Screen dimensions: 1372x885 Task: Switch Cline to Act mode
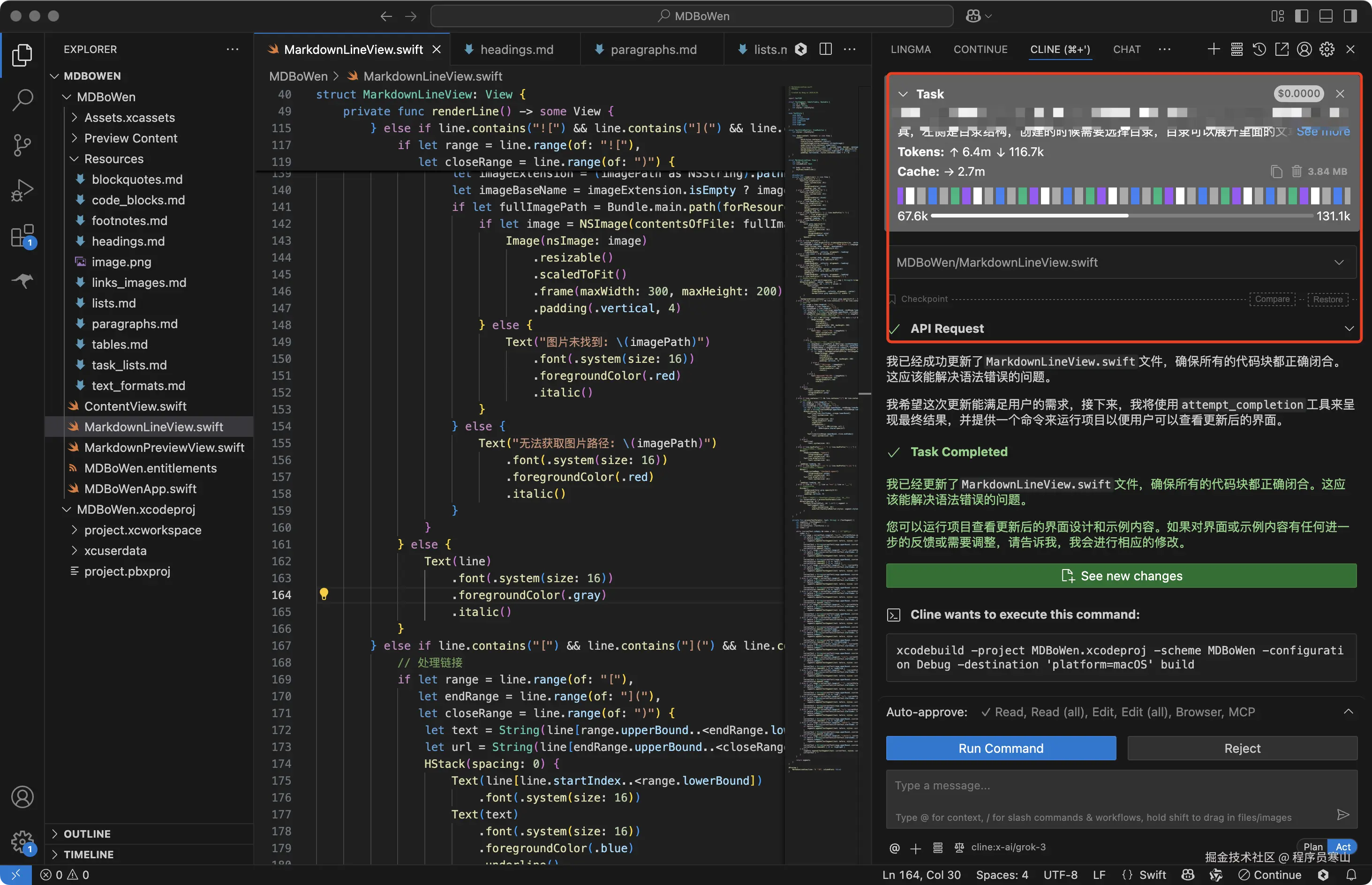click(x=1343, y=847)
